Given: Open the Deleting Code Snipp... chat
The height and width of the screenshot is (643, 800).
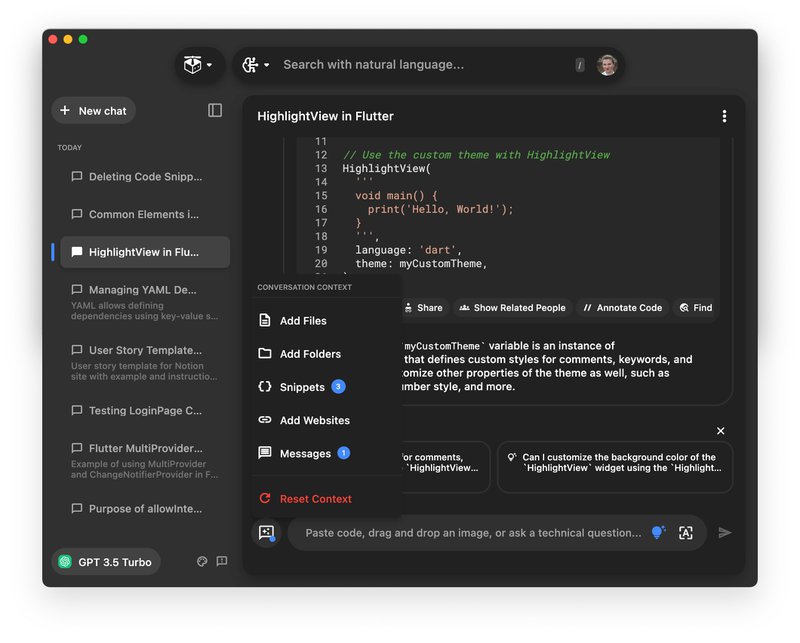Looking at the screenshot, I should (x=145, y=177).
